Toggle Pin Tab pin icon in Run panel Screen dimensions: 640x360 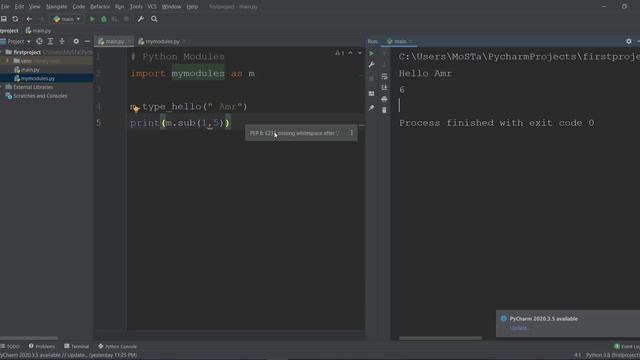[371, 108]
